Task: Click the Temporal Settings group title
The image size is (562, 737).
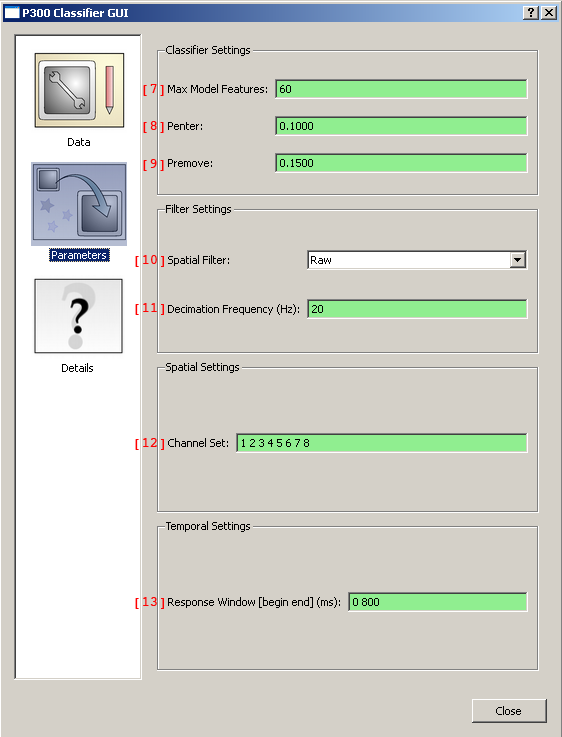Action: pyautogui.click(x=208, y=526)
